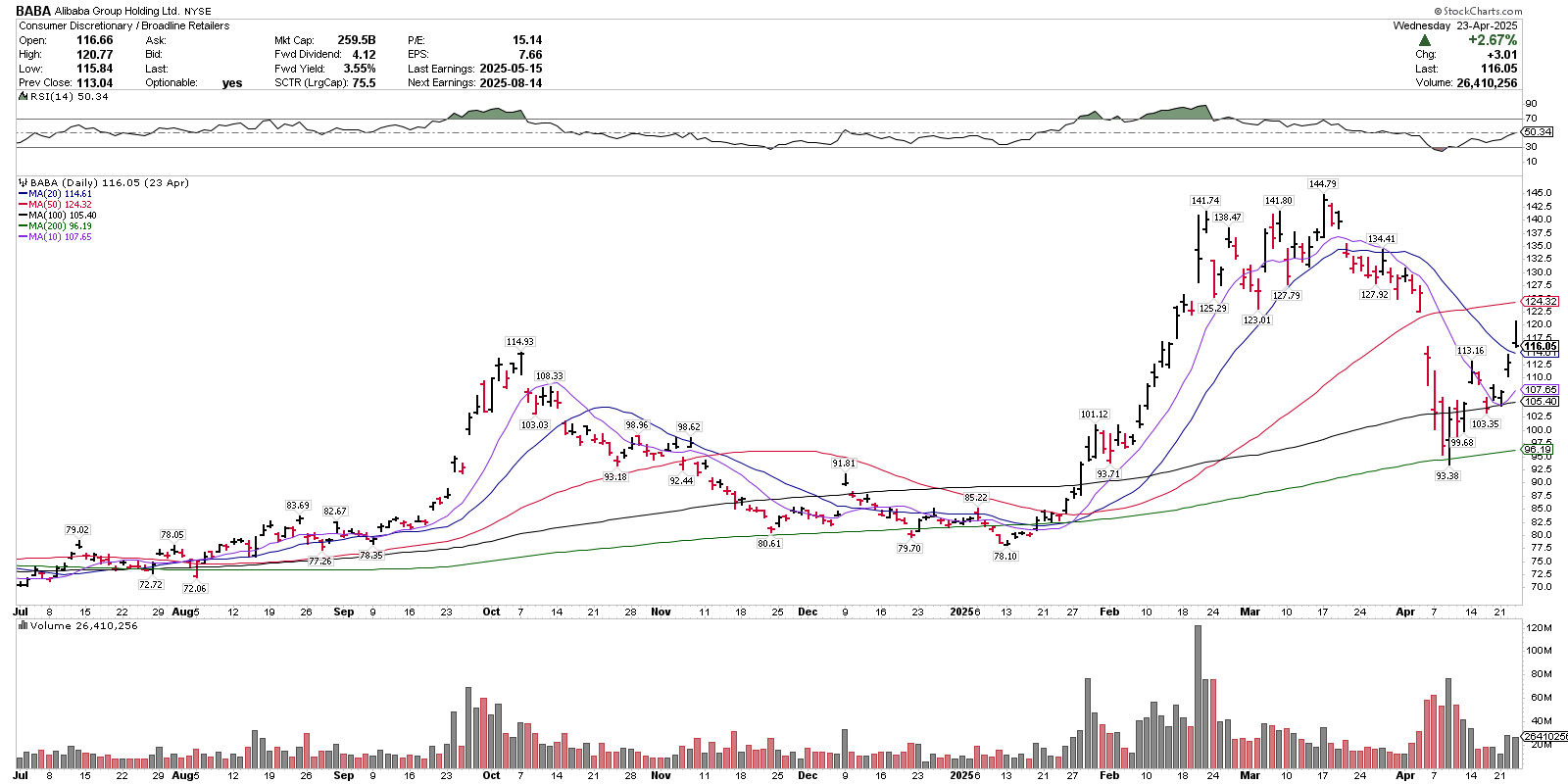Click the tallest volume bar in February
The image size is (1568, 784).
[1198, 697]
